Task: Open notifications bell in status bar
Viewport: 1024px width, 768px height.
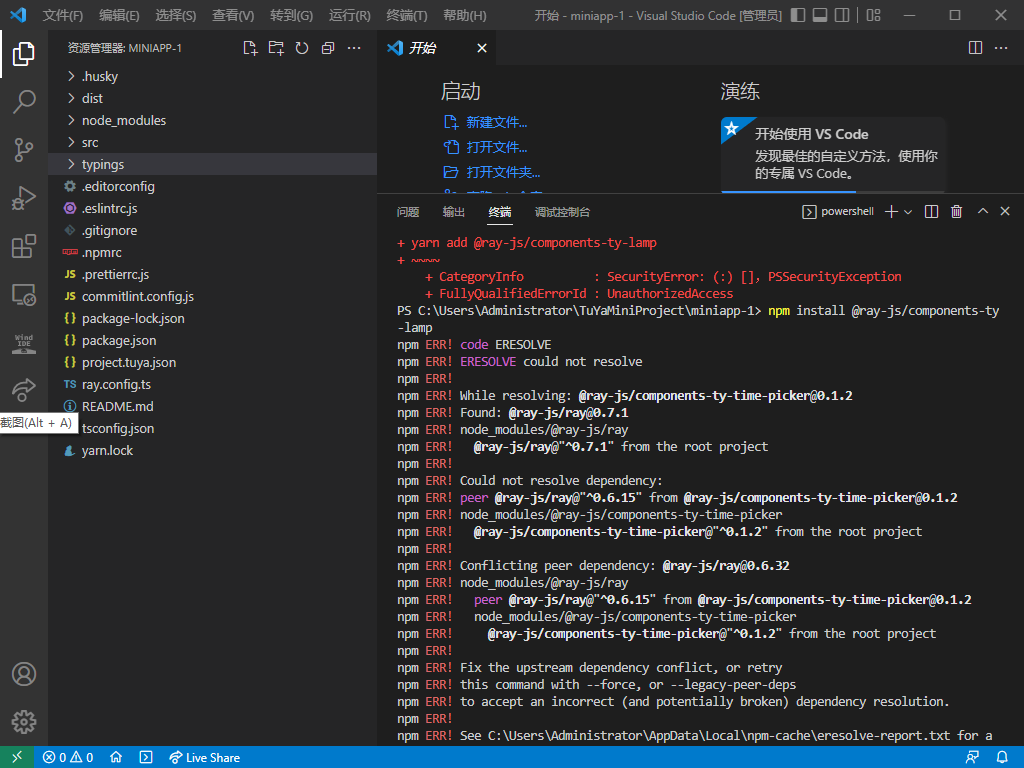Action: point(1002,758)
